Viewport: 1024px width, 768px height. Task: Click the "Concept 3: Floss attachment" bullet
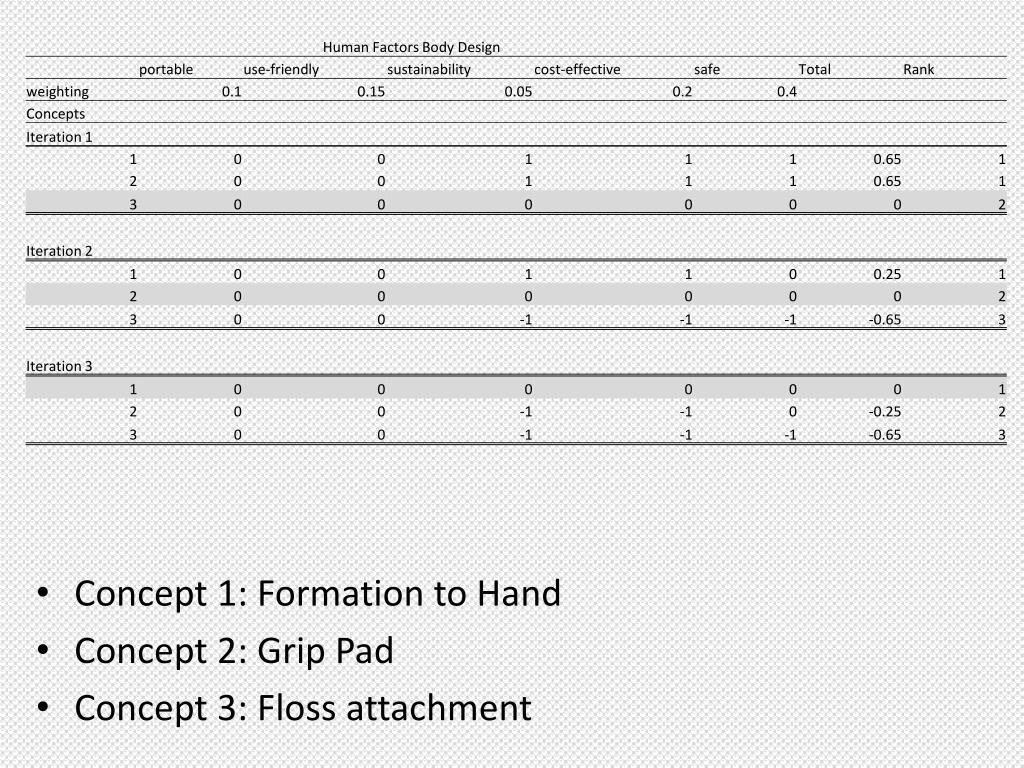(x=302, y=708)
